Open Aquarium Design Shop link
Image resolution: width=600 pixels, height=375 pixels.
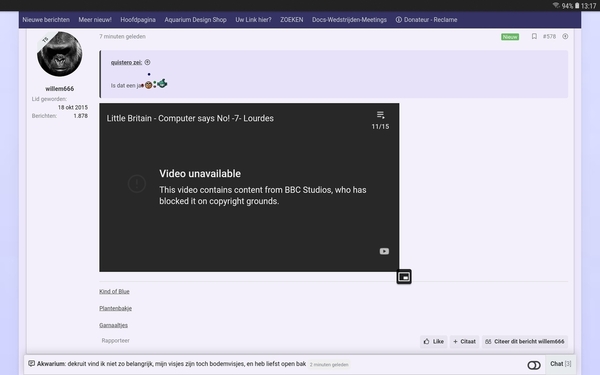196,20
